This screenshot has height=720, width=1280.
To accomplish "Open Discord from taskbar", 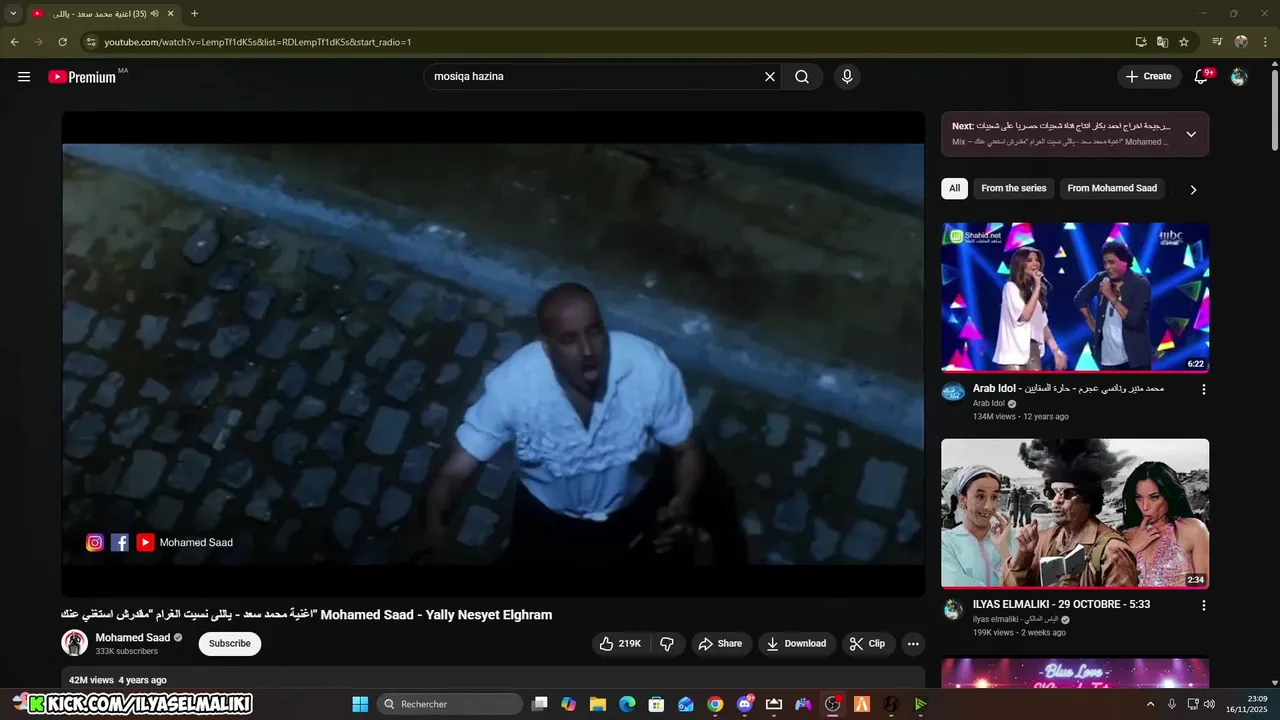I will coord(744,704).
